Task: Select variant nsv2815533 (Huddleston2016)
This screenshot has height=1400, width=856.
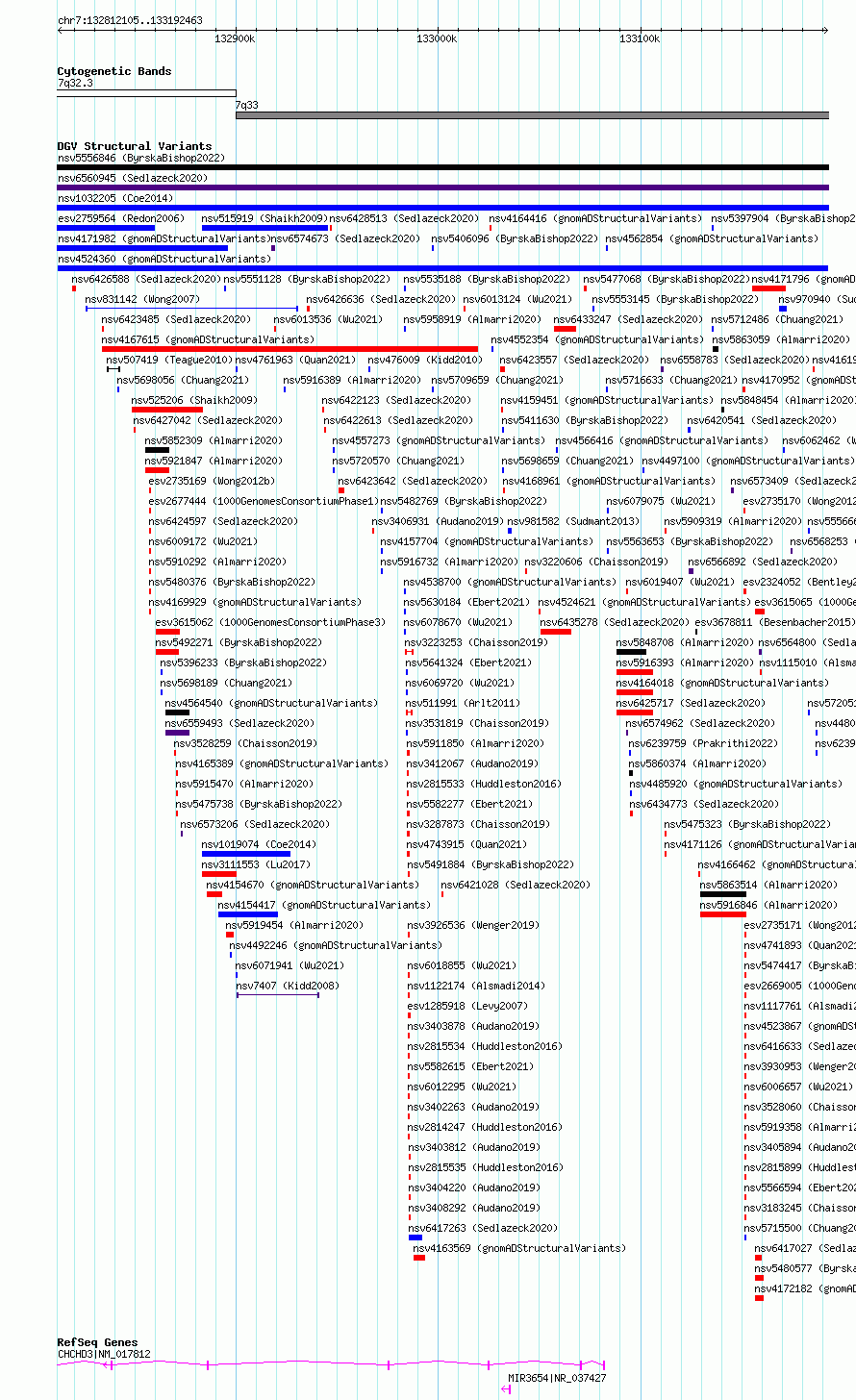Action: coord(485,784)
